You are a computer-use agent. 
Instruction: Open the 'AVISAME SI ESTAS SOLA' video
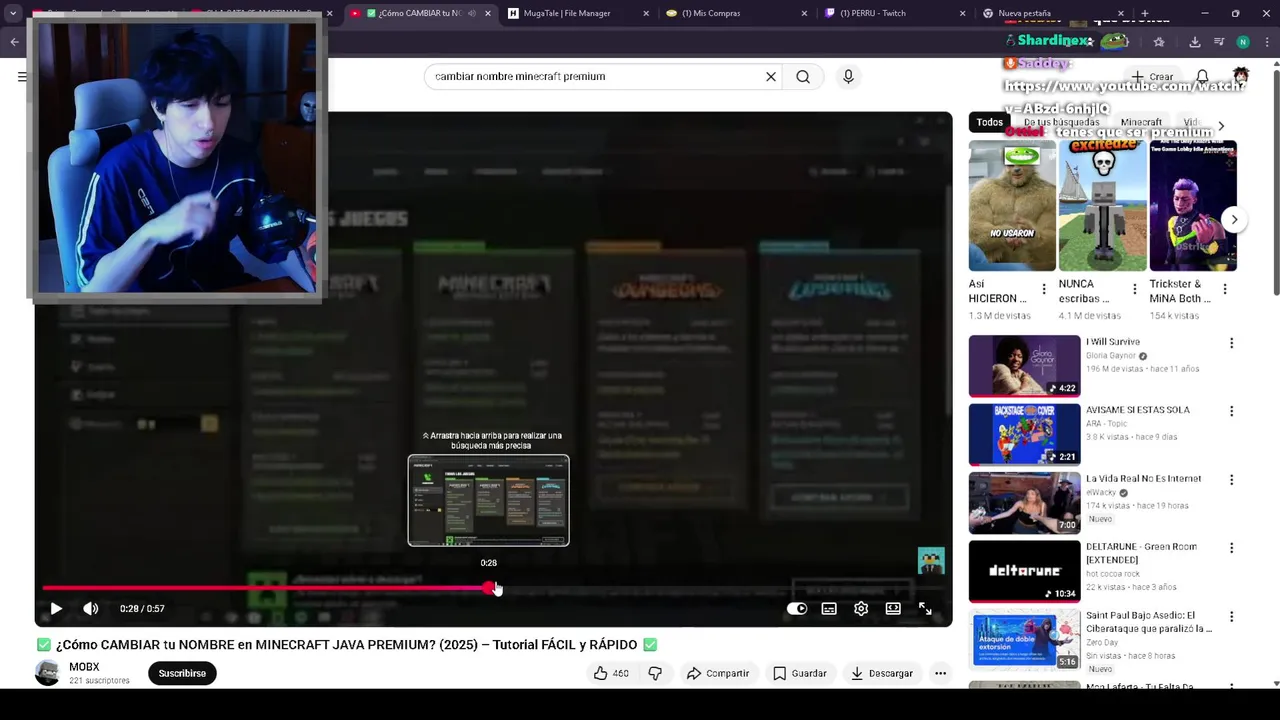click(1138, 410)
